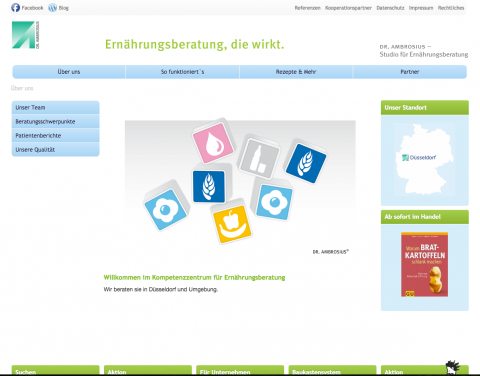This screenshot has height=376, width=480.
Task: Click Wir beraten sie in Düsseldorf text
Action: point(161,289)
